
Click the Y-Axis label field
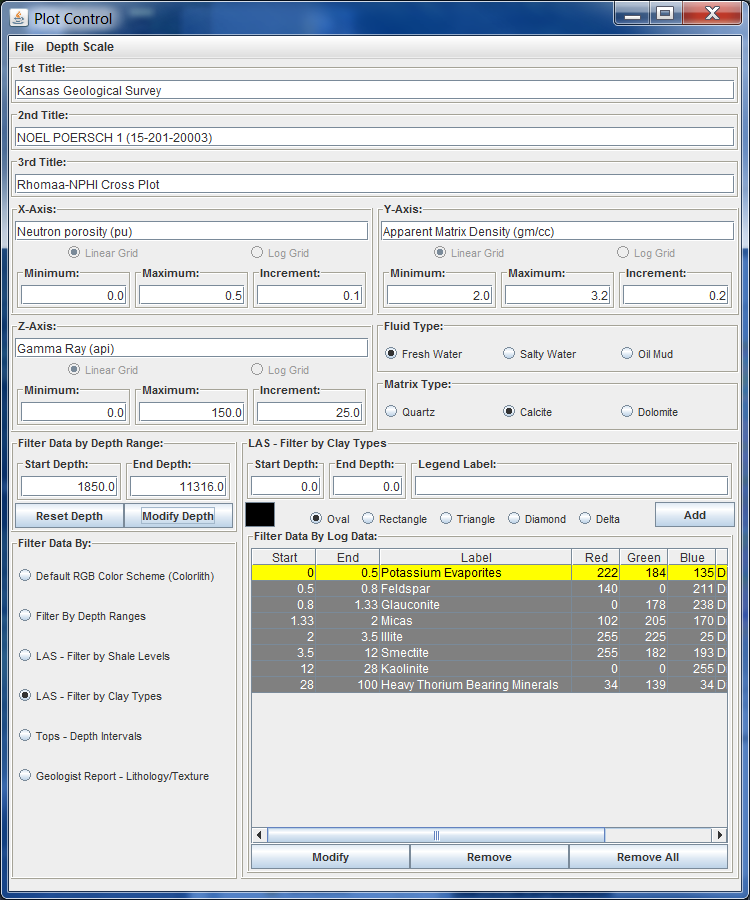(557, 231)
